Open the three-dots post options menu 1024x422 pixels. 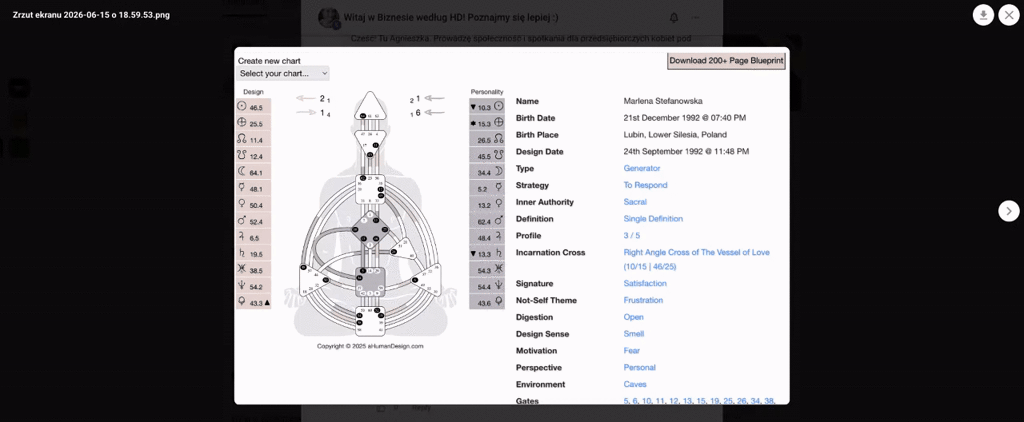[696, 18]
